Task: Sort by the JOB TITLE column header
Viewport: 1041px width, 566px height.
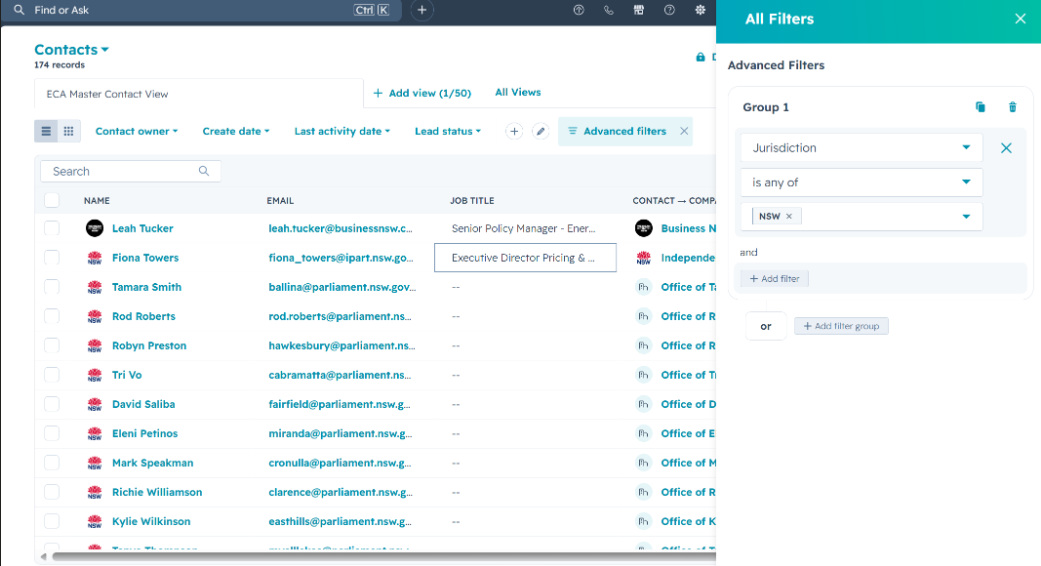Action: tap(472, 200)
